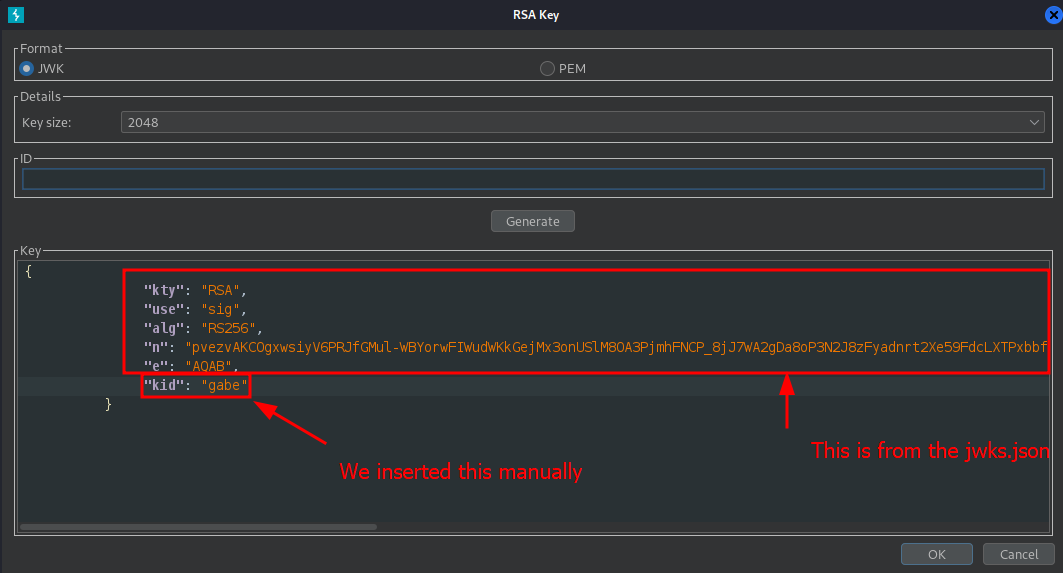Click the closing brace in the Key editor
Screen dimensions: 1063x573
click(x=108, y=404)
